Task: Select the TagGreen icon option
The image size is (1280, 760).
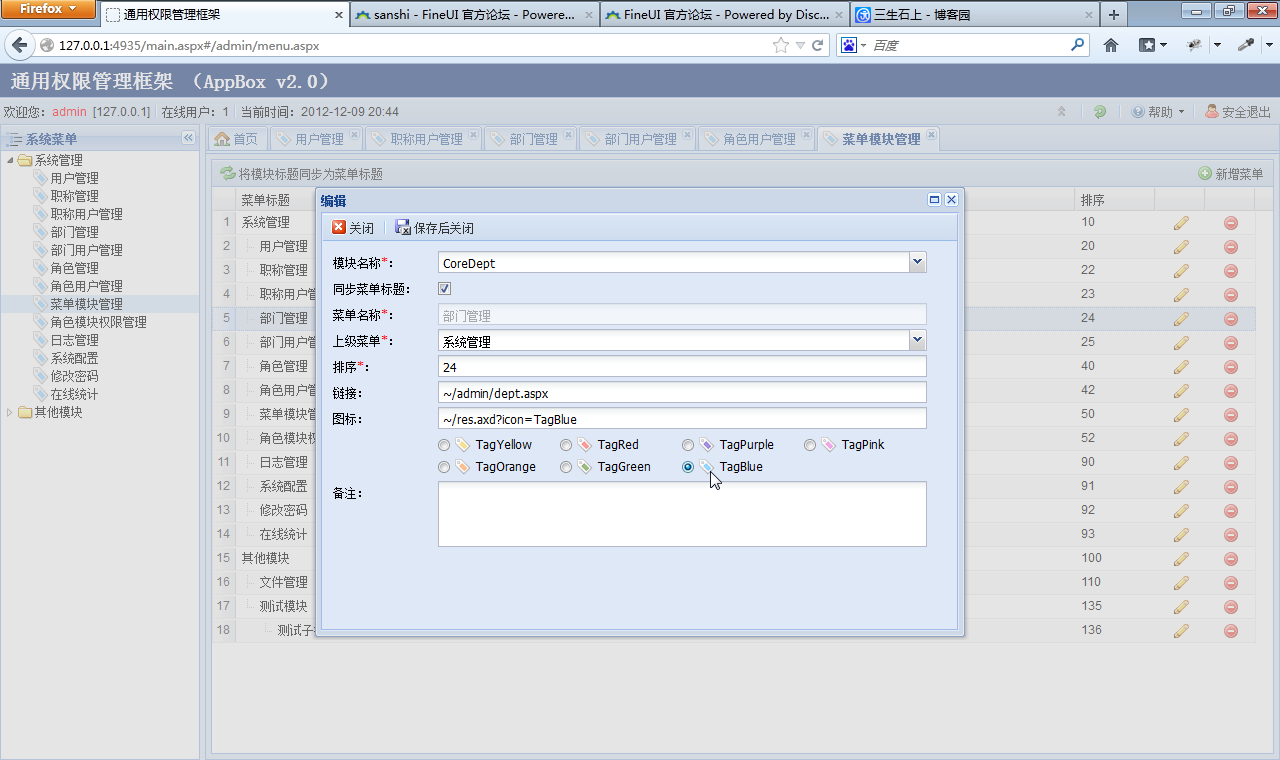Action: coord(566,467)
